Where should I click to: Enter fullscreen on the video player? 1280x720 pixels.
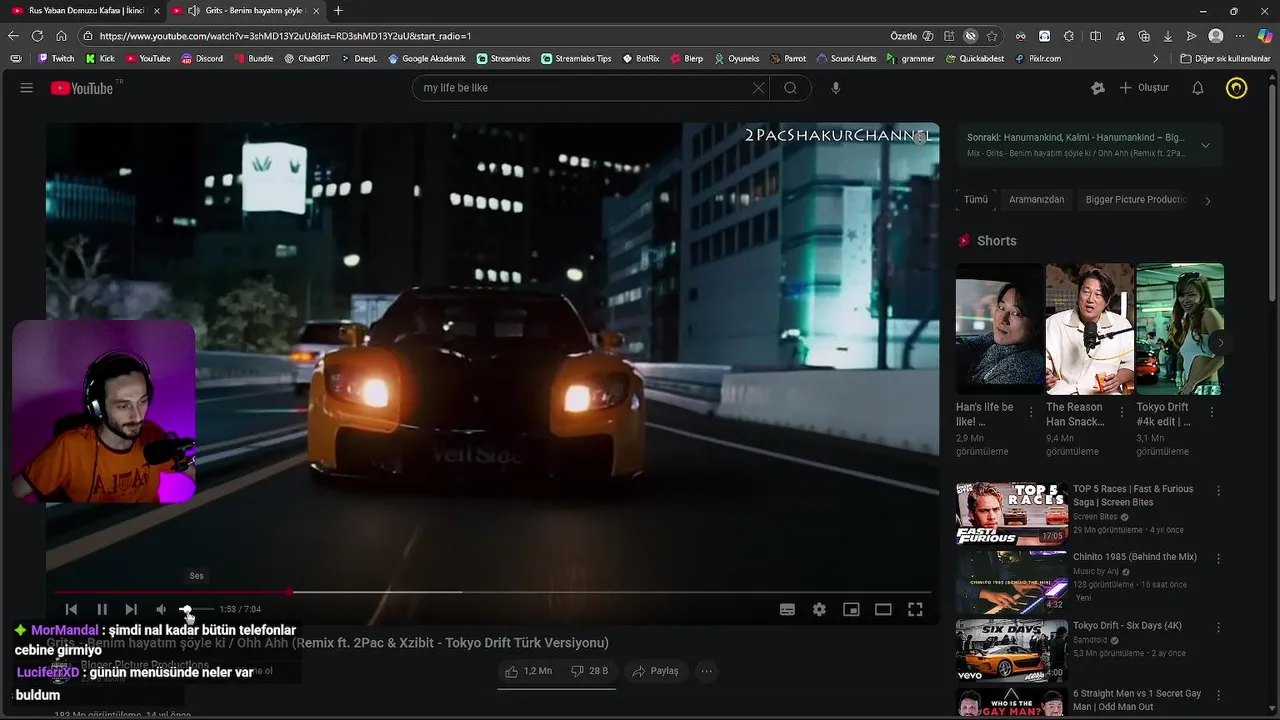tap(915, 609)
